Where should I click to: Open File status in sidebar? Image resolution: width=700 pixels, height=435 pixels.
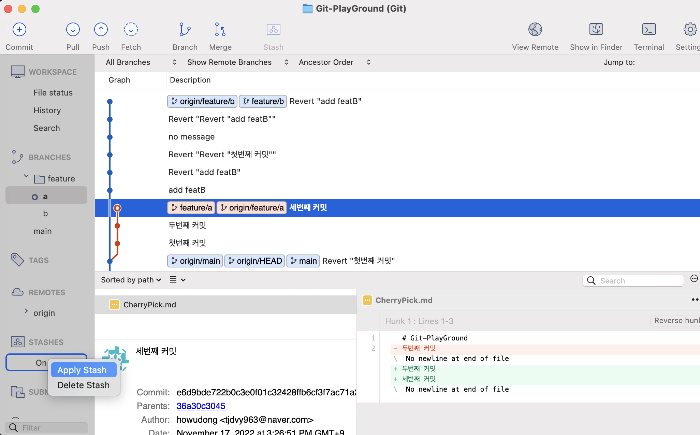[53, 93]
